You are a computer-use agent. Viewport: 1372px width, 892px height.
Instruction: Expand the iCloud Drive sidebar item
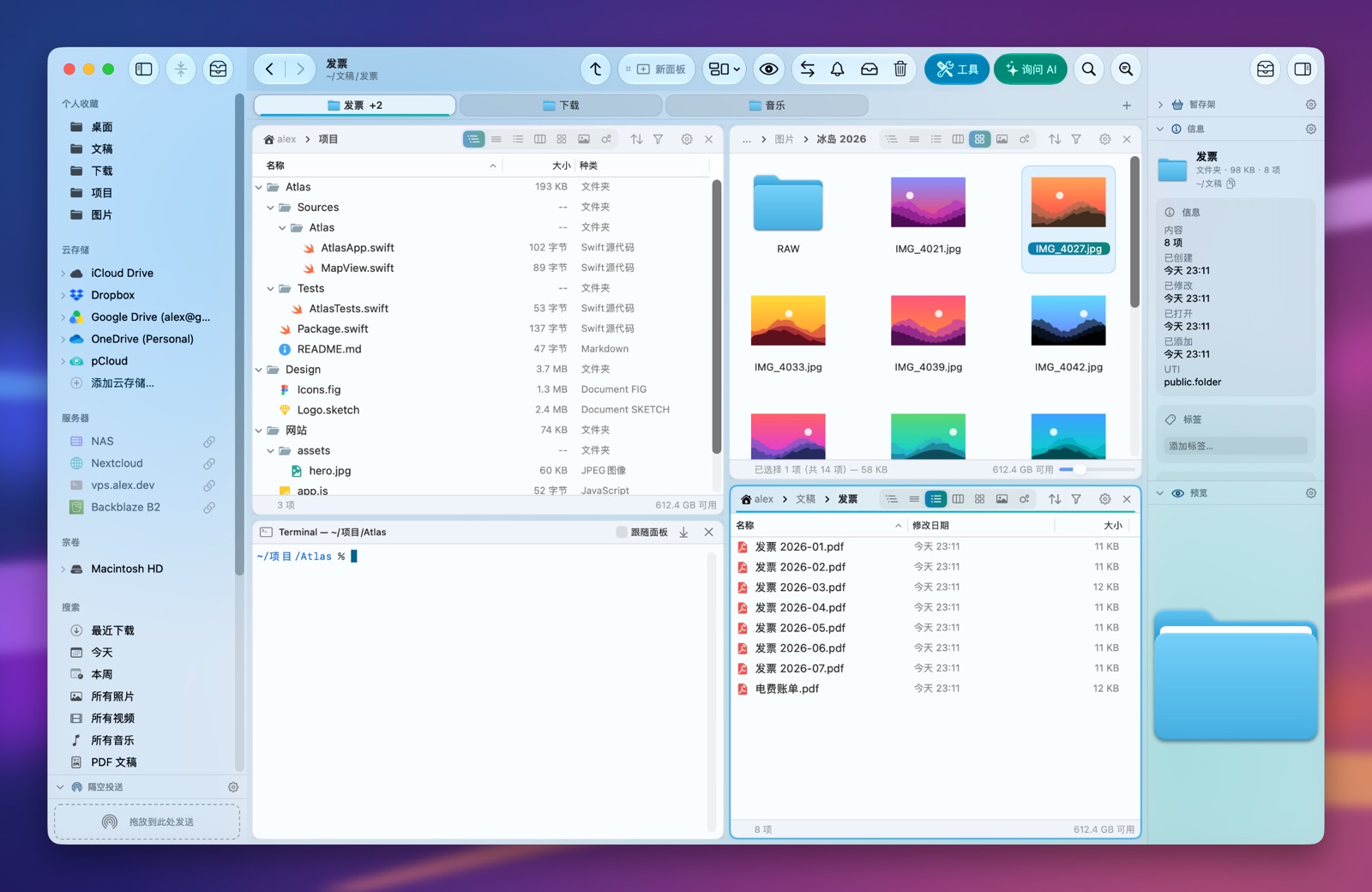(x=63, y=274)
